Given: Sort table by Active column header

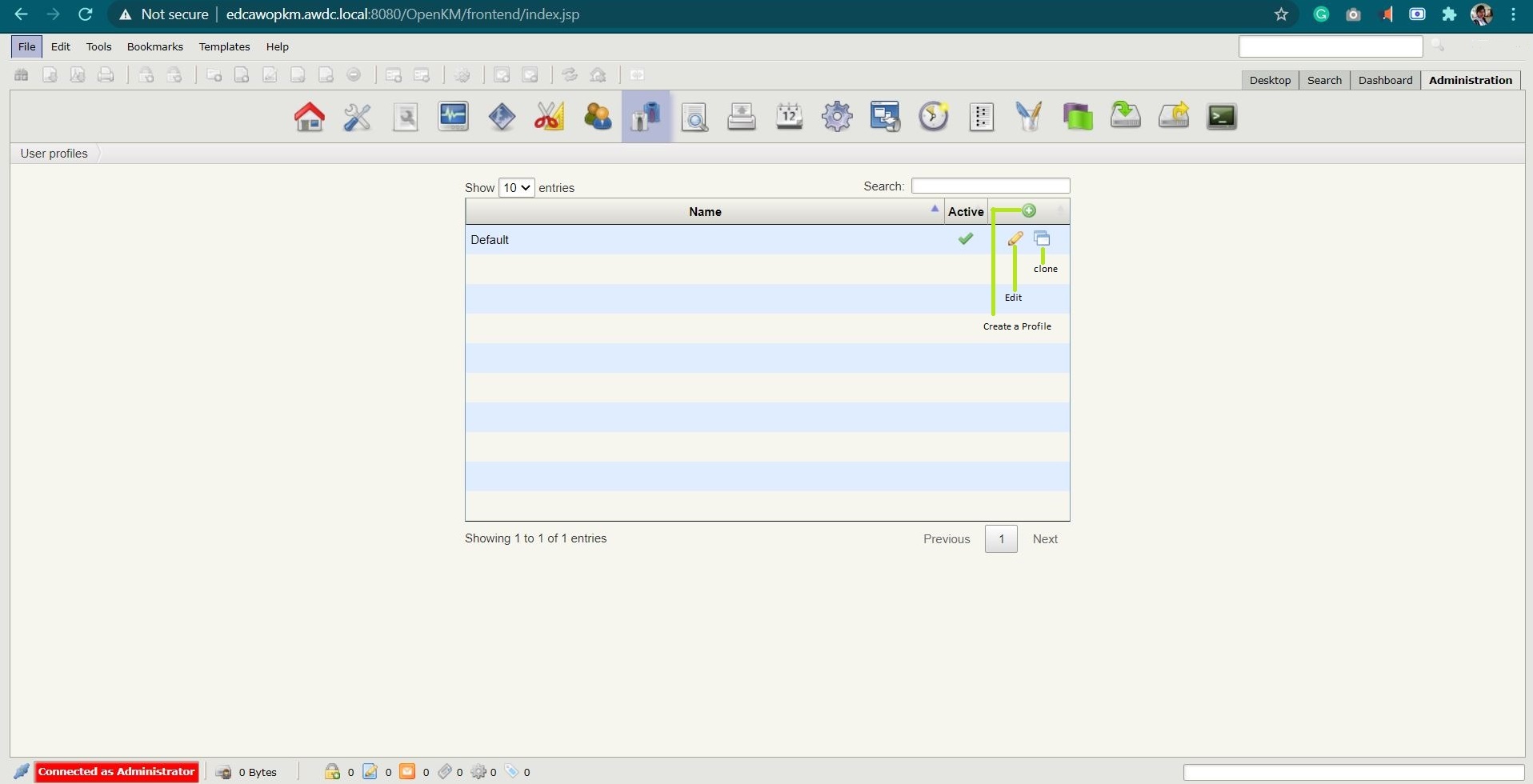Looking at the screenshot, I should click(x=966, y=211).
